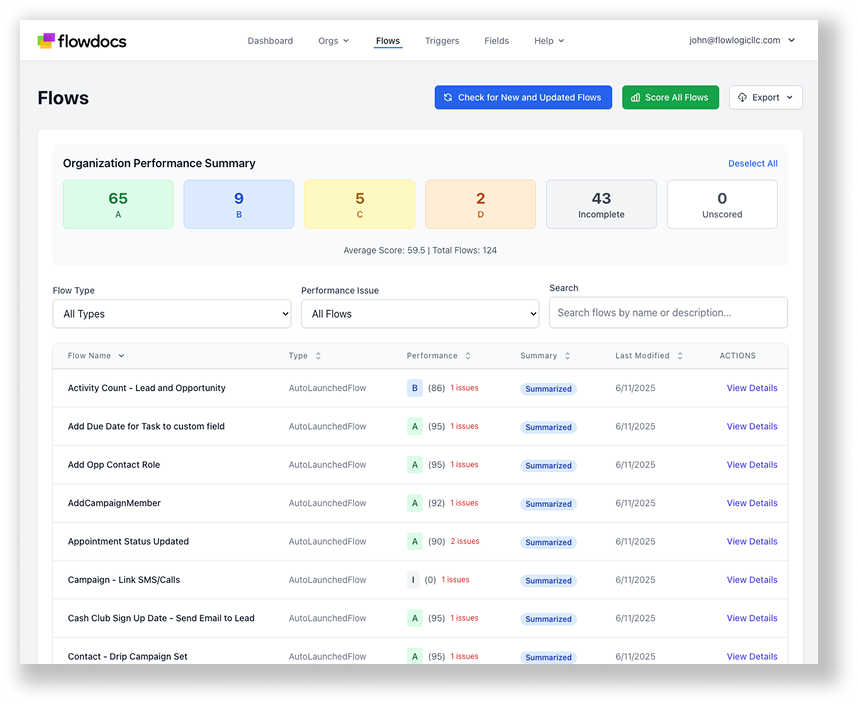Screen dimensions: 858x704
Task: Click Summarized badge for Appointment Status Updated row
Action: pos(548,542)
